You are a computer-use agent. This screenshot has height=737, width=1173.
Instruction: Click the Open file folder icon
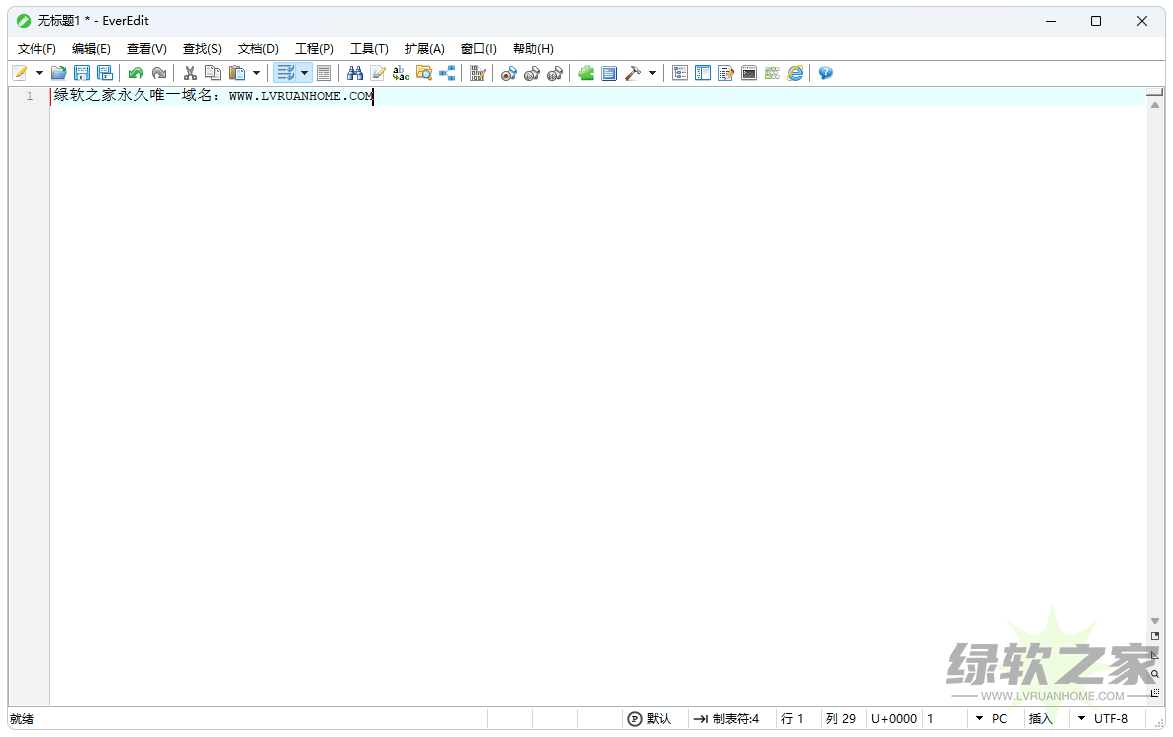point(59,73)
